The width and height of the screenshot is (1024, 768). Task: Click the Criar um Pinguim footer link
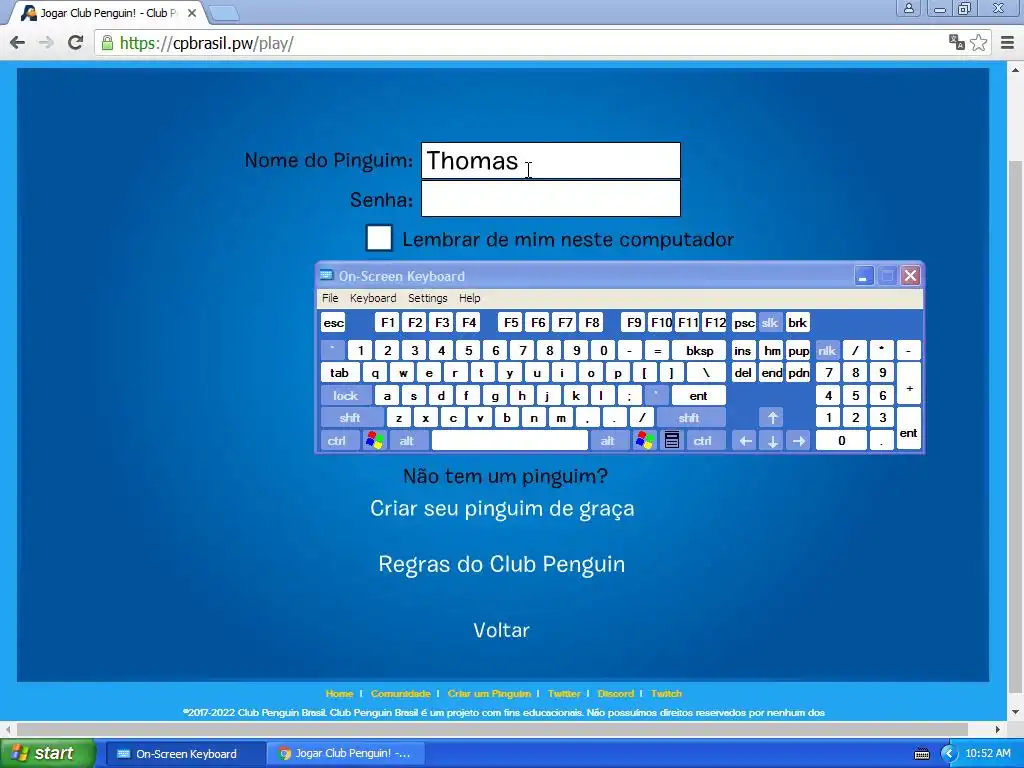coord(489,694)
